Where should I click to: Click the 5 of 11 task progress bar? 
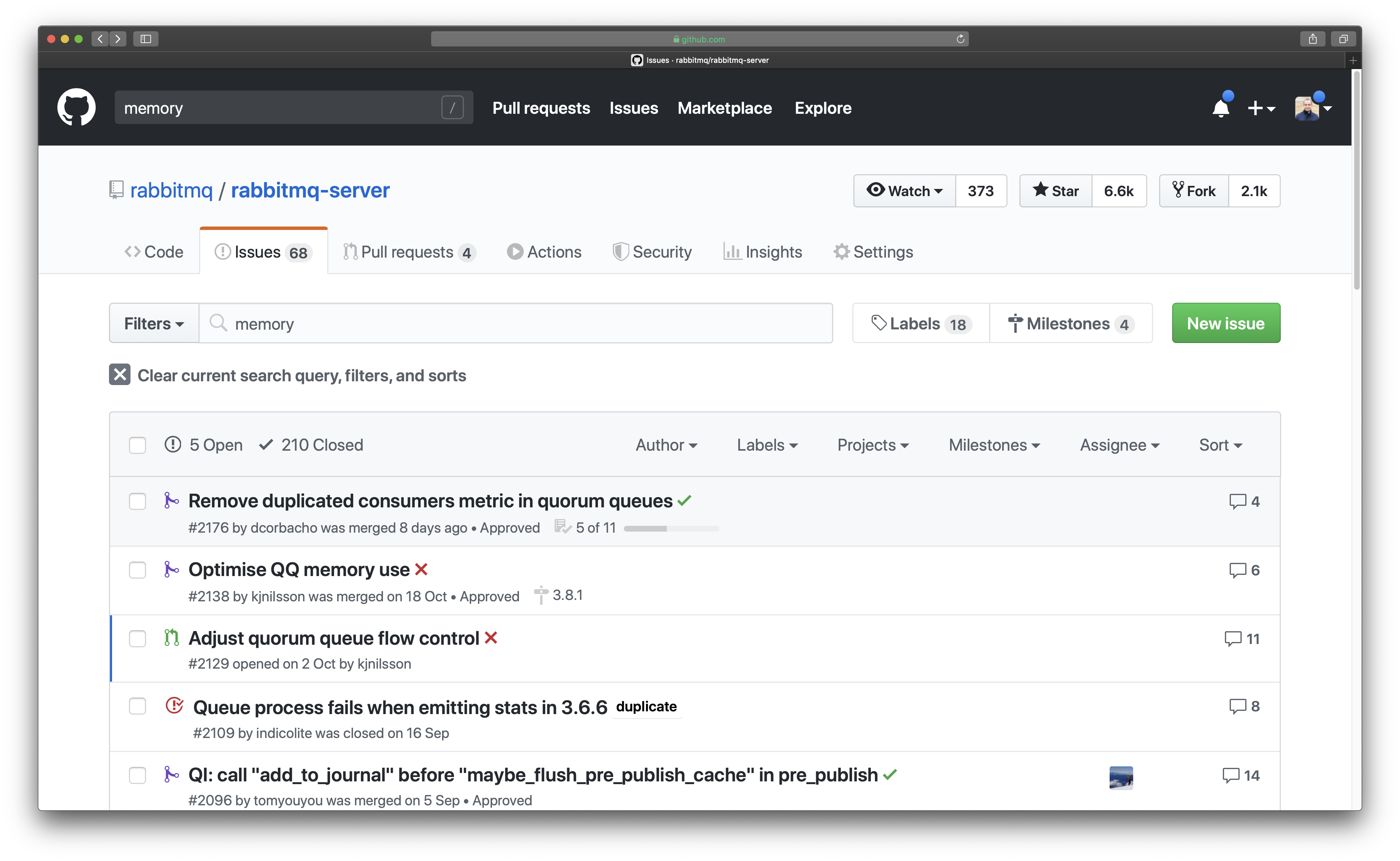pyautogui.click(x=671, y=529)
